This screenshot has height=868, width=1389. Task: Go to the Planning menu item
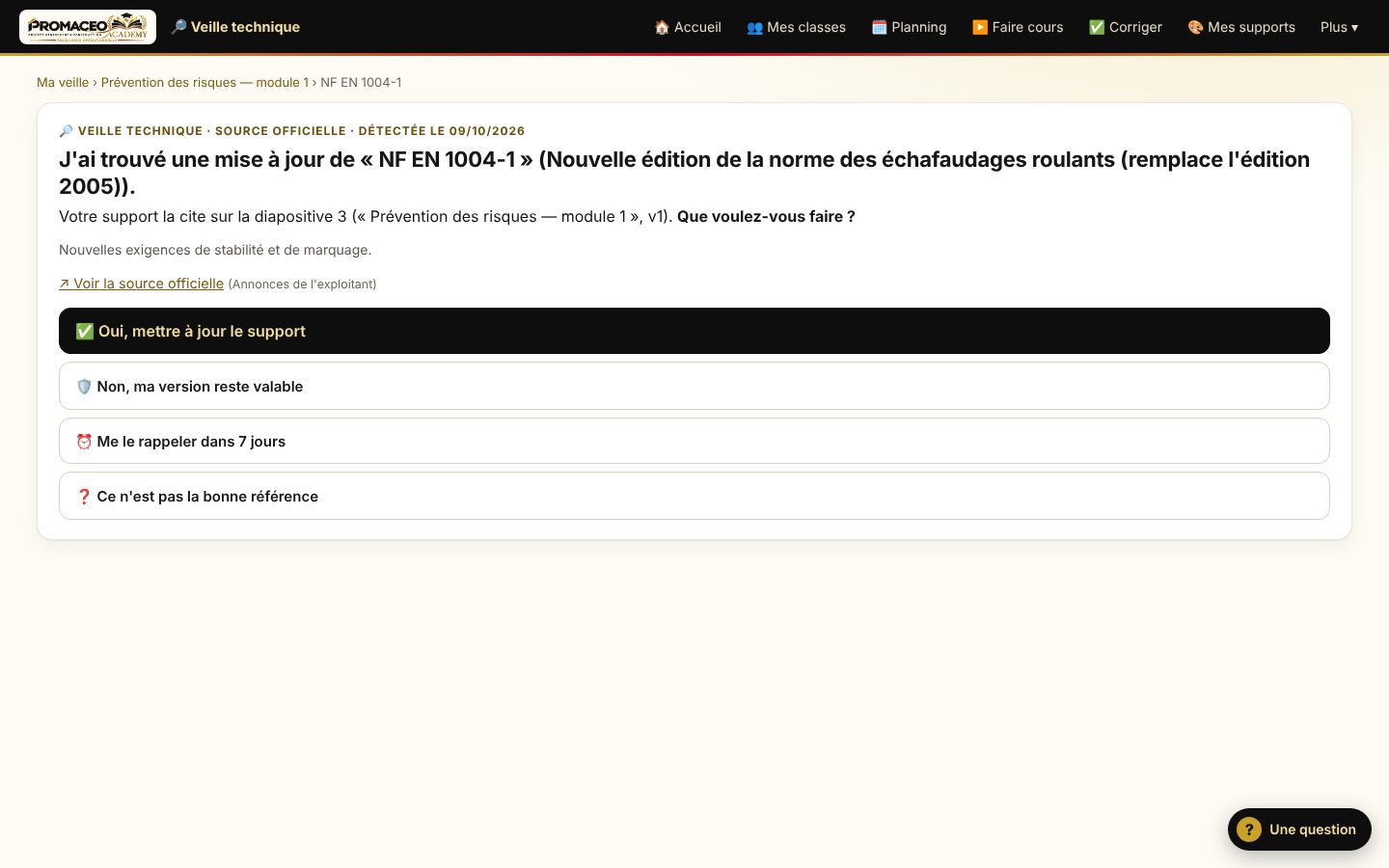pos(909,27)
